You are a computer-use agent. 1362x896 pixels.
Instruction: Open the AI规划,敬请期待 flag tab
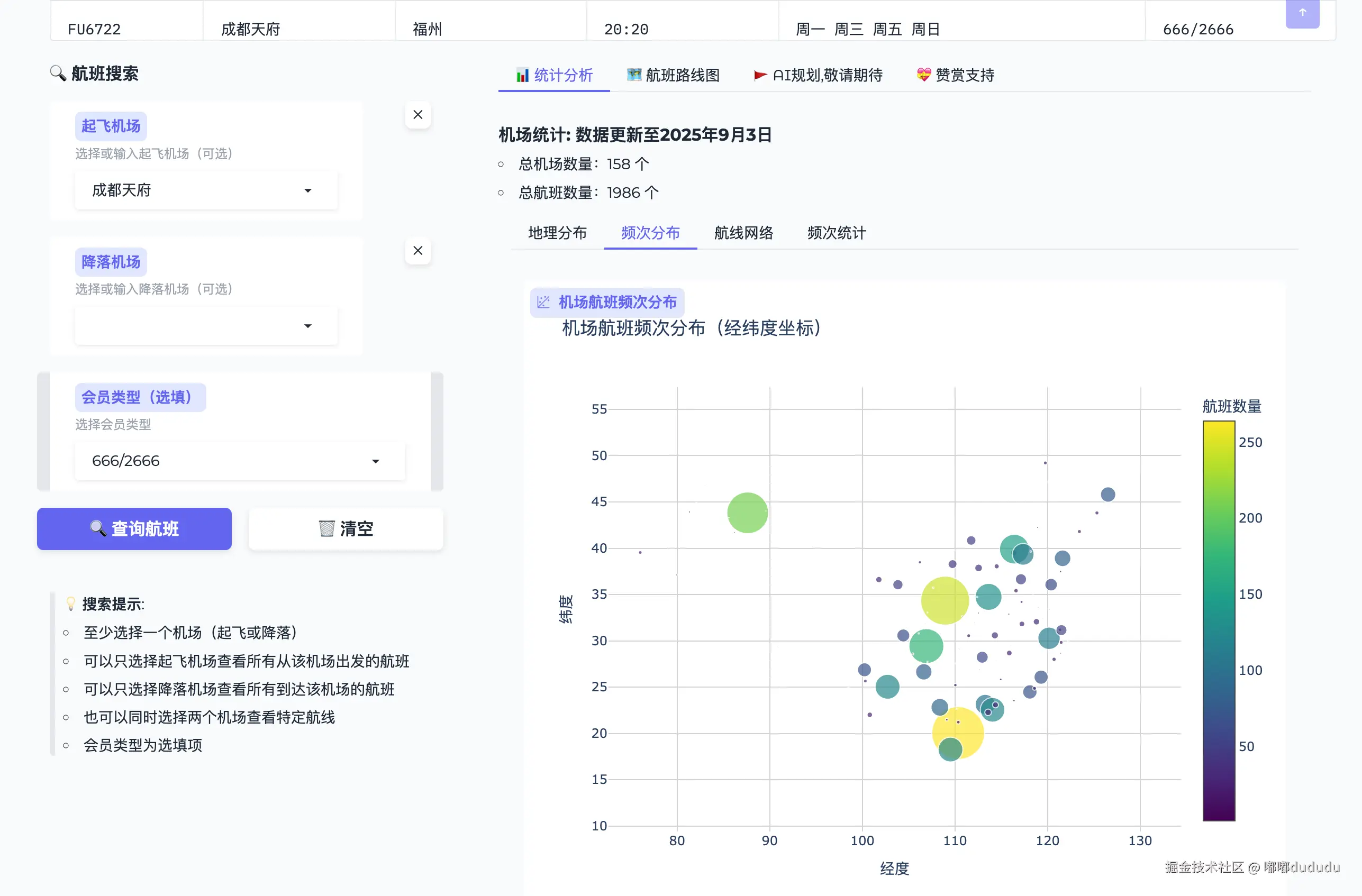(x=818, y=75)
